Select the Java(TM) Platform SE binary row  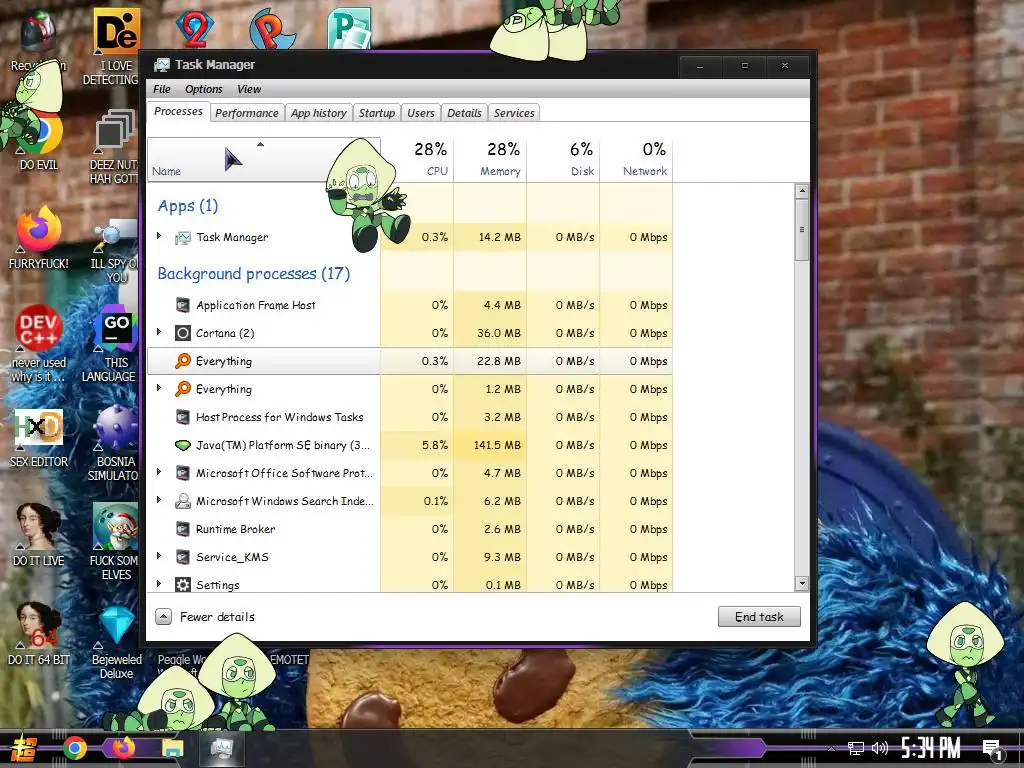point(410,445)
